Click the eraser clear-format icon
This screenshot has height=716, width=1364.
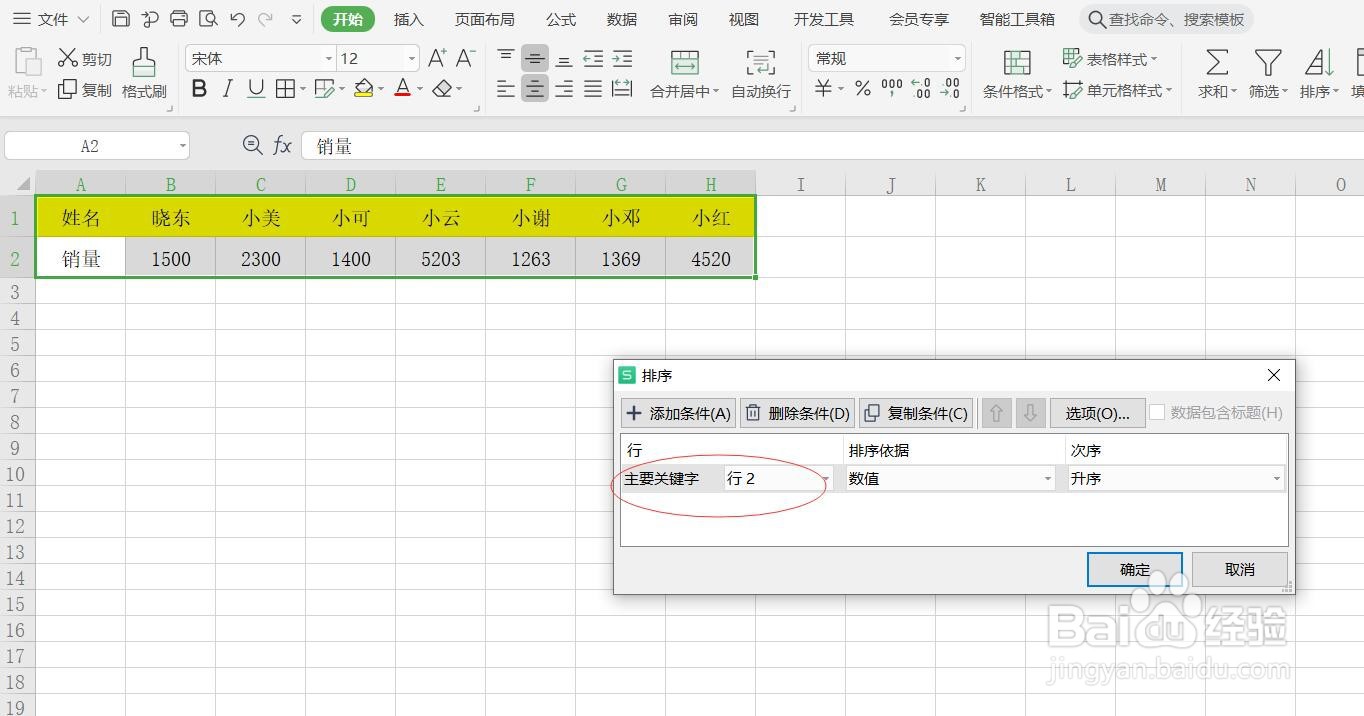pos(442,89)
